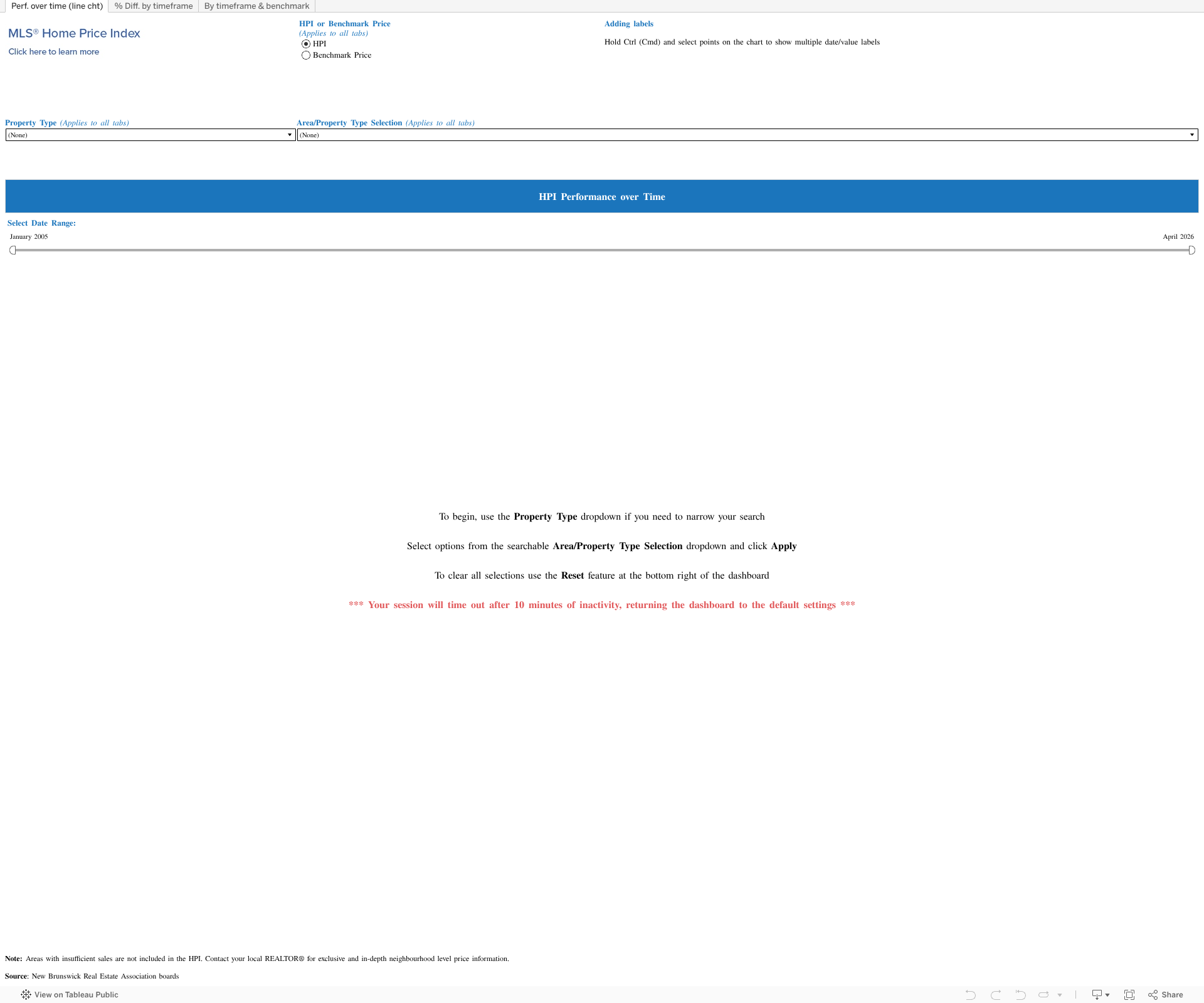
Task: Open the Perf. over time (line cht) tab
Action: [x=57, y=6]
